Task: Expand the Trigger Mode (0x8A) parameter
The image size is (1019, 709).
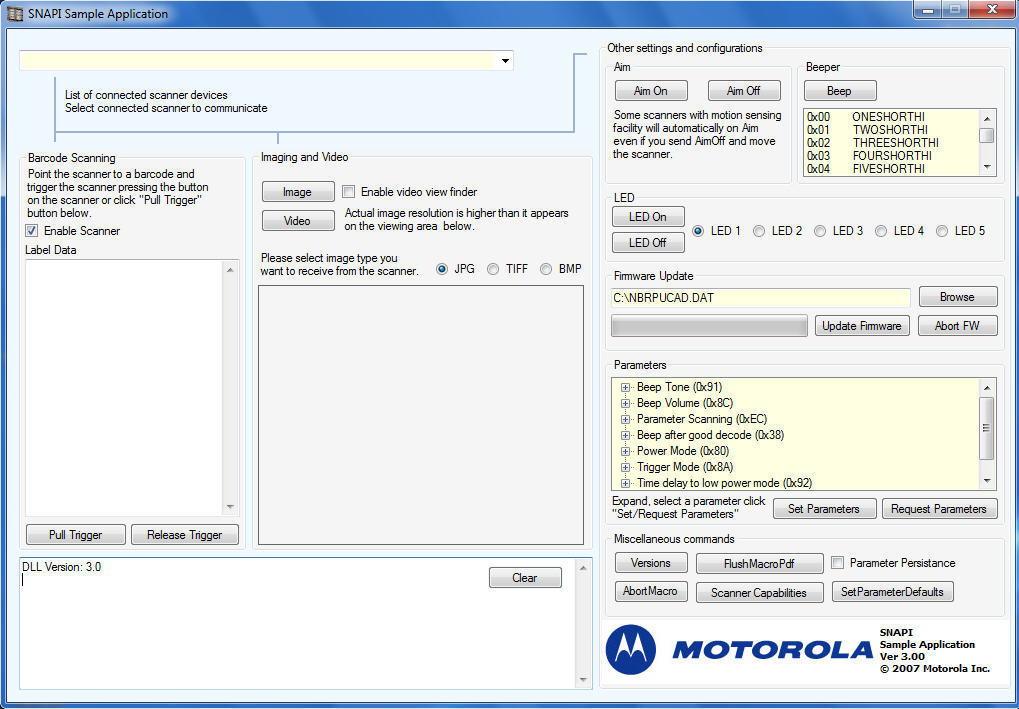Action: pyautogui.click(x=626, y=467)
